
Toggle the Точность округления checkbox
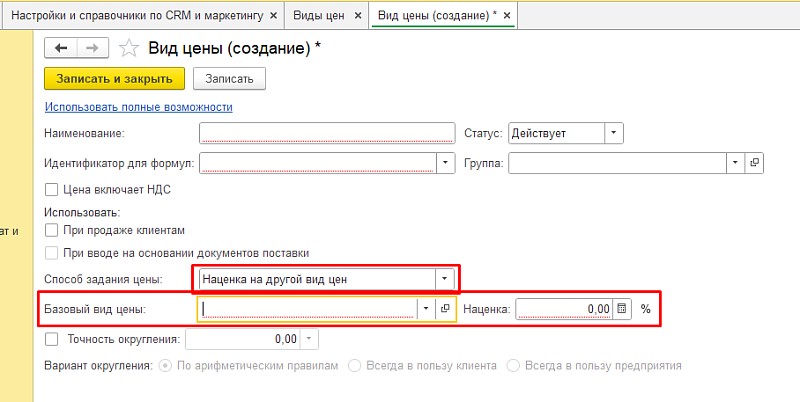coord(52,339)
